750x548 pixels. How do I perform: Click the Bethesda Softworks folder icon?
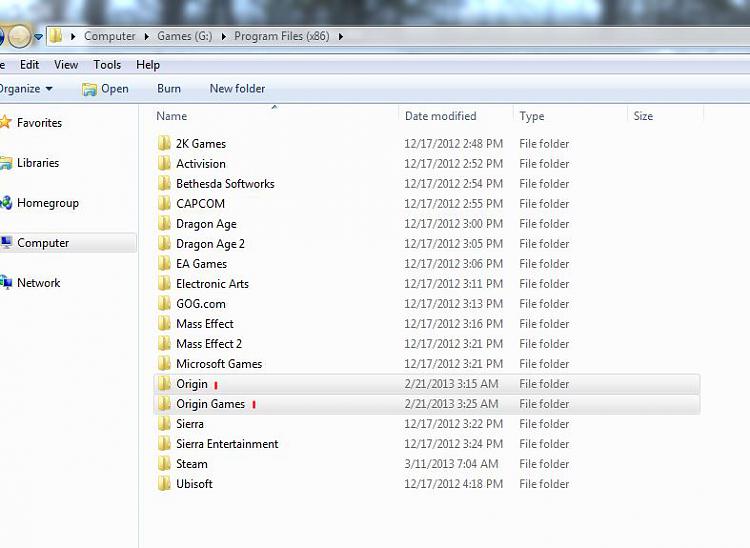164,184
